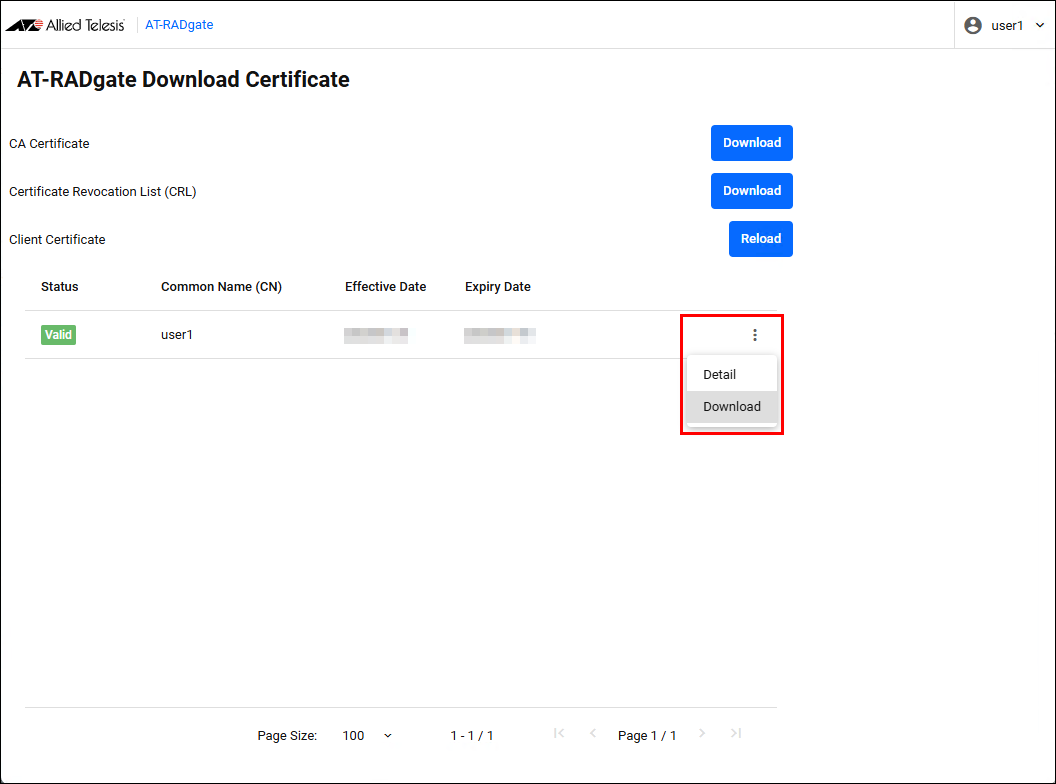The width and height of the screenshot is (1056, 784).
Task: Reload the Client Certificate list
Action: [760, 239]
